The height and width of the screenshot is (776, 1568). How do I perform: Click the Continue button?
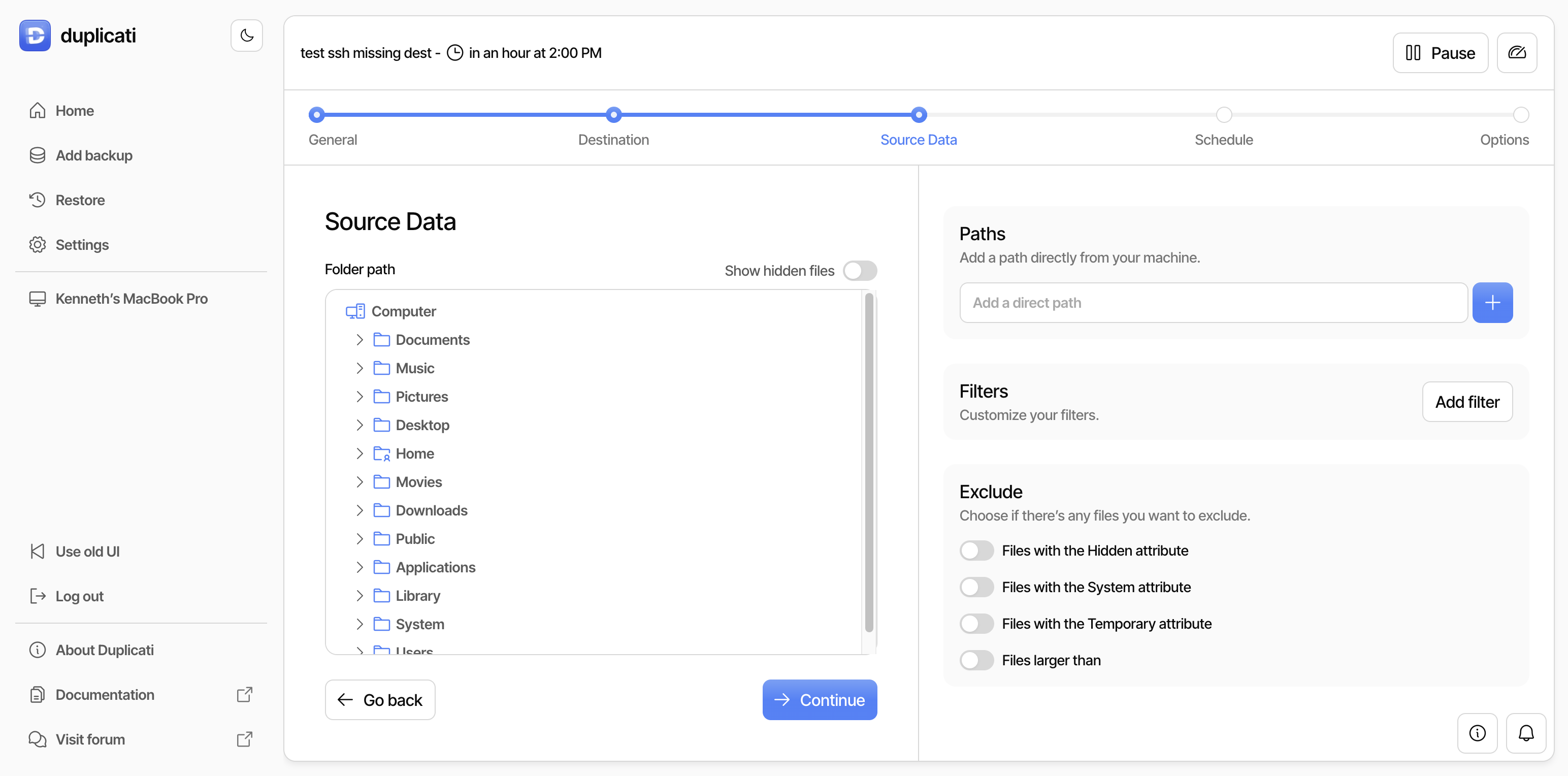tap(820, 699)
